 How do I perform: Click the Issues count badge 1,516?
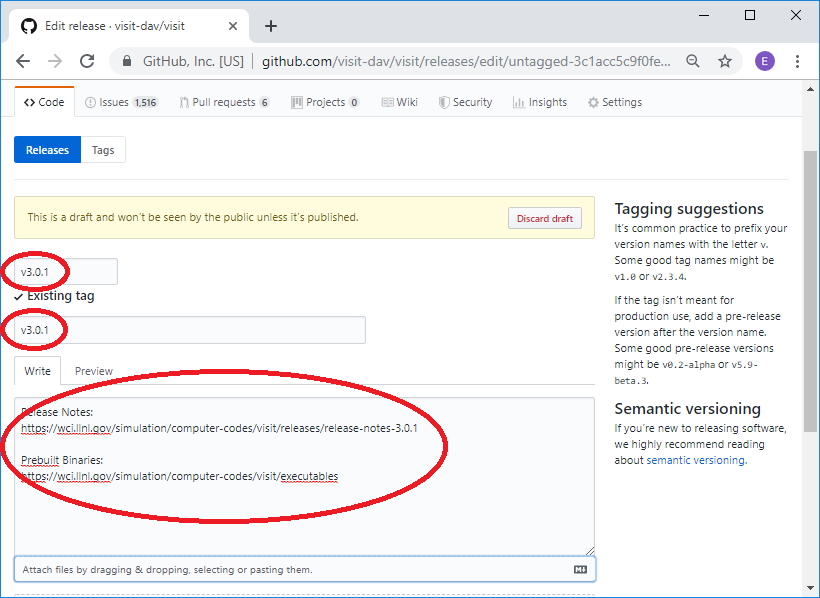click(x=145, y=103)
